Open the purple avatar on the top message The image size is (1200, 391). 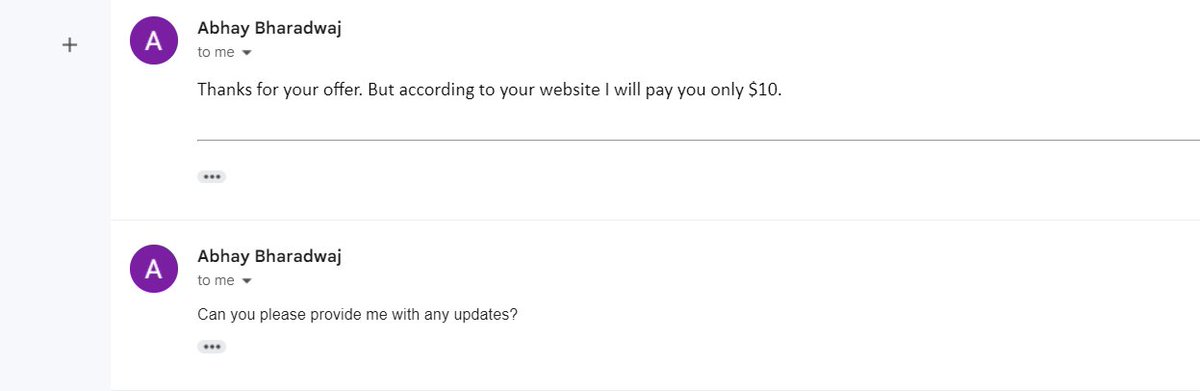(x=154, y=42)
